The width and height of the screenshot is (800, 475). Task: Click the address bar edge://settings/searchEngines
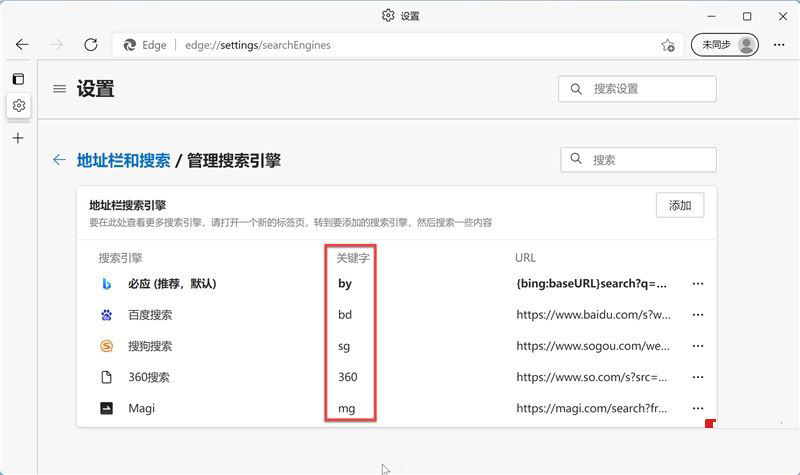[258, 45]
